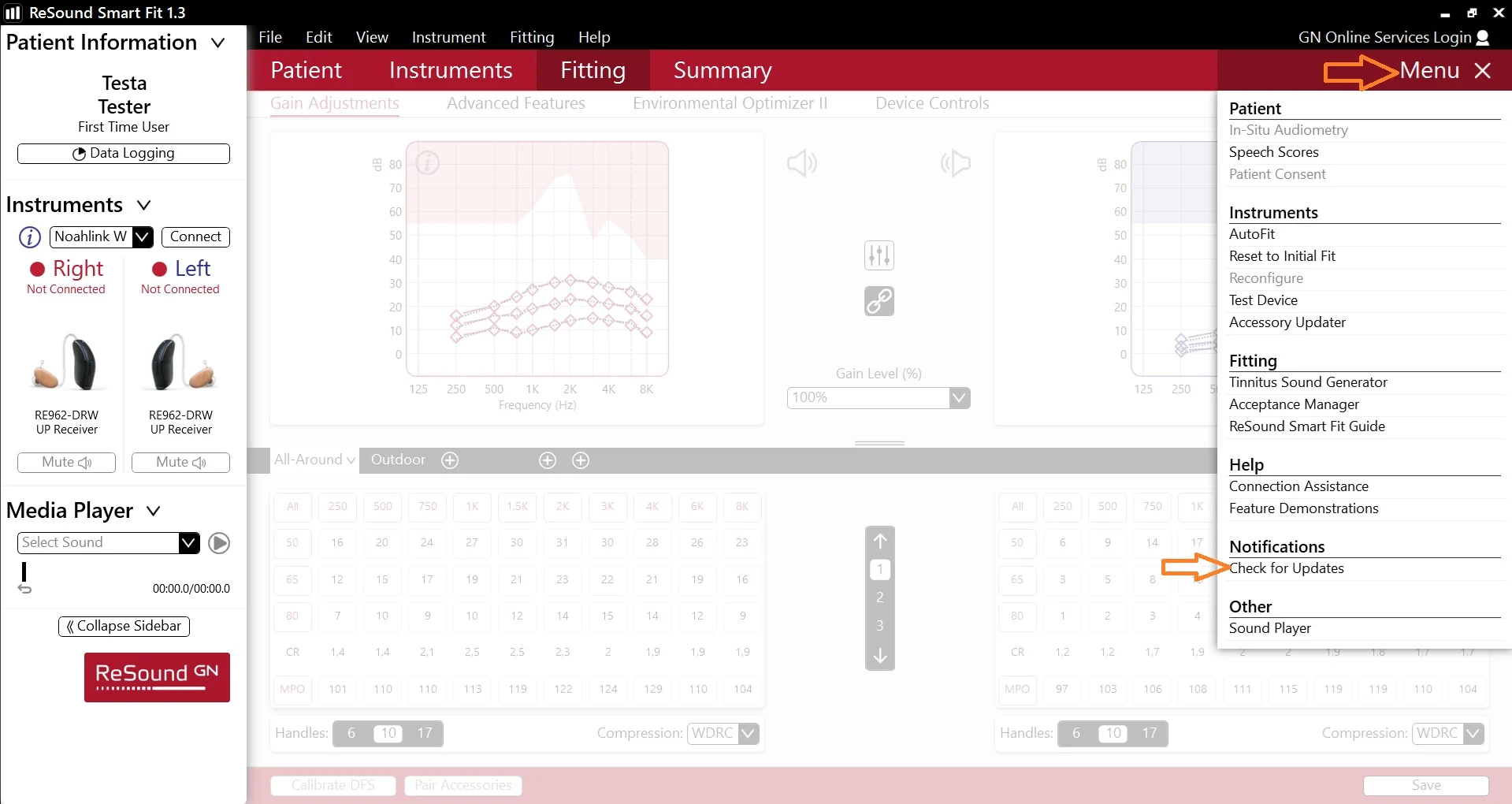Close the Menu panel with the X
Screen dimensions: 1512x804
1483,70
